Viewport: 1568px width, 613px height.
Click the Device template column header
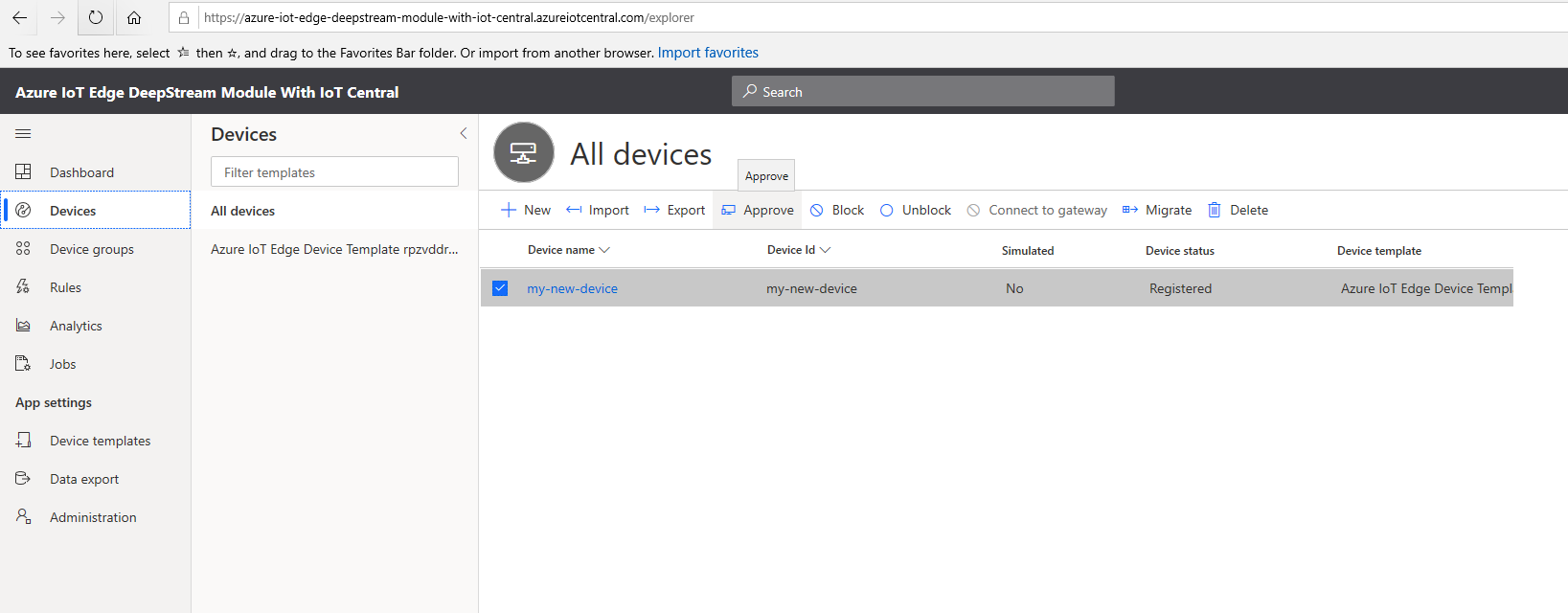tap(1379, 250)
